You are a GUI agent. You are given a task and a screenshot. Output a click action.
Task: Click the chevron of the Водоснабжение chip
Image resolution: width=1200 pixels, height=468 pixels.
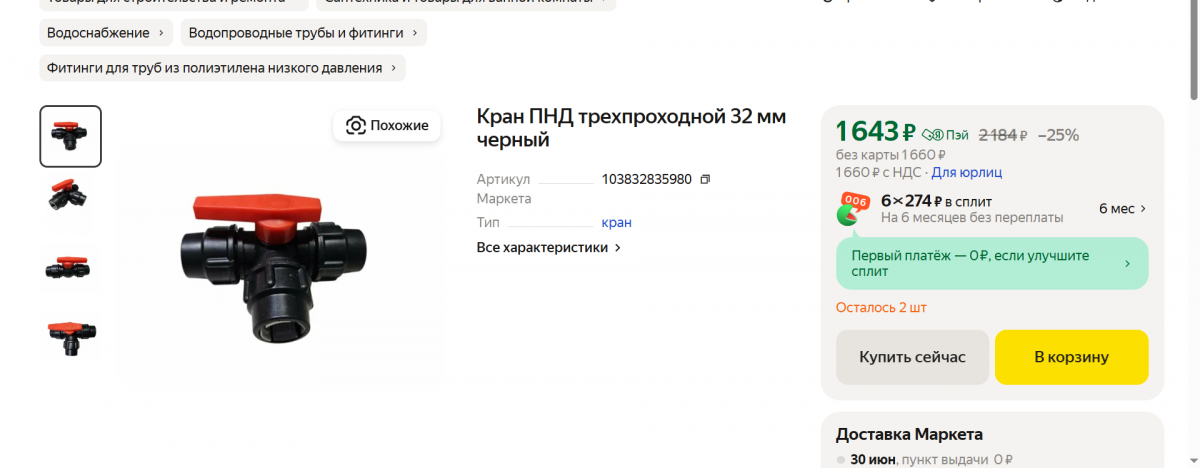tap(160, 33)
